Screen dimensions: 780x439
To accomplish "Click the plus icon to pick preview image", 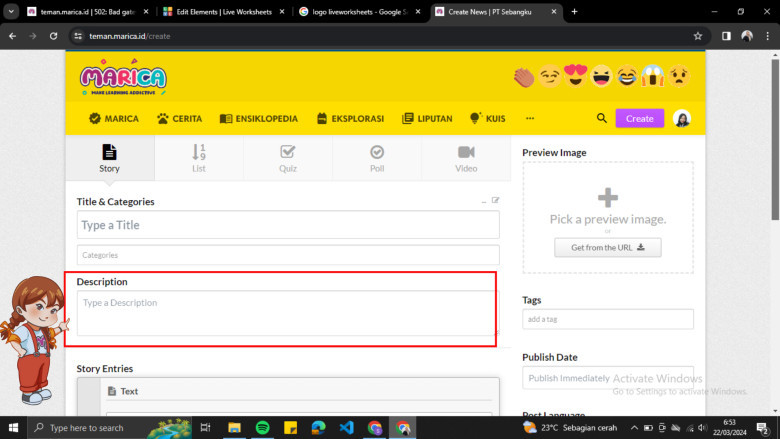I will [x=607, y=197].
